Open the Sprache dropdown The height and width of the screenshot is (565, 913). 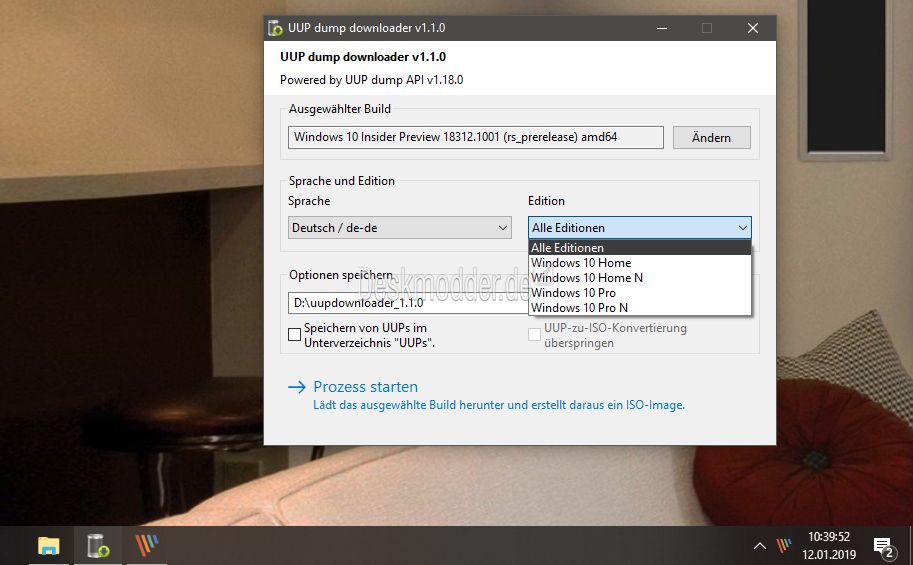[x=400, y=228]
